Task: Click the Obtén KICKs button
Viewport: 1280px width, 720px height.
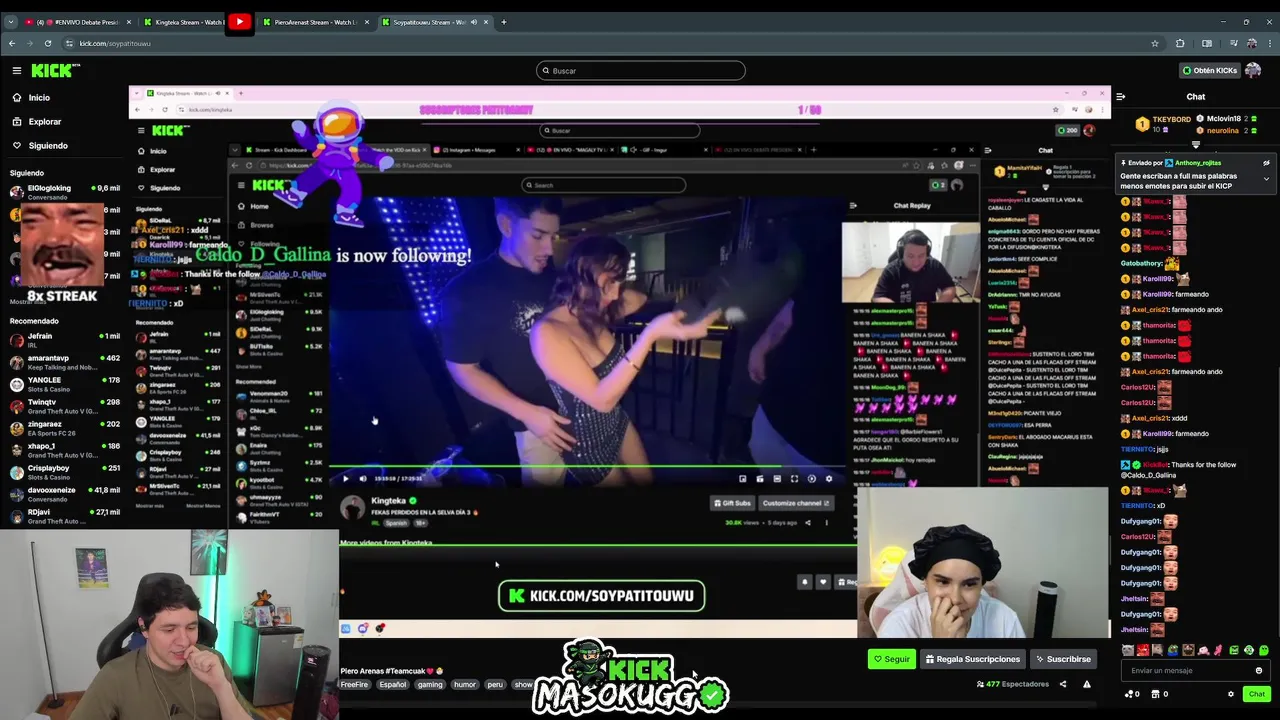Action: point(1209,70)
